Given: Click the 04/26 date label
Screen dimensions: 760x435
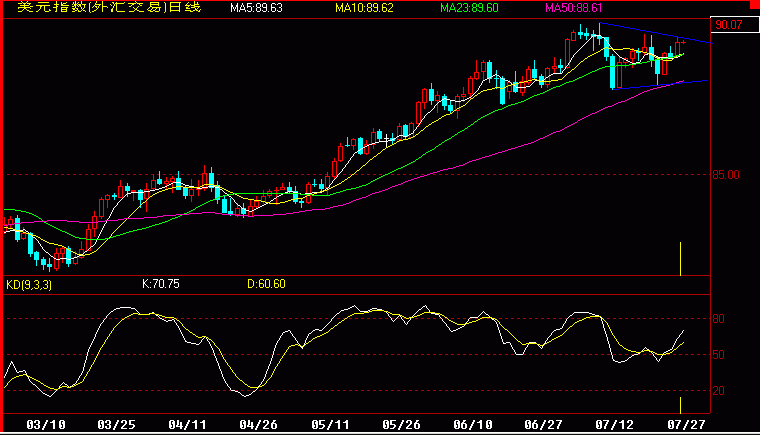Looking at the screenshot, I should pyautogui.click(x=258, y=425).
